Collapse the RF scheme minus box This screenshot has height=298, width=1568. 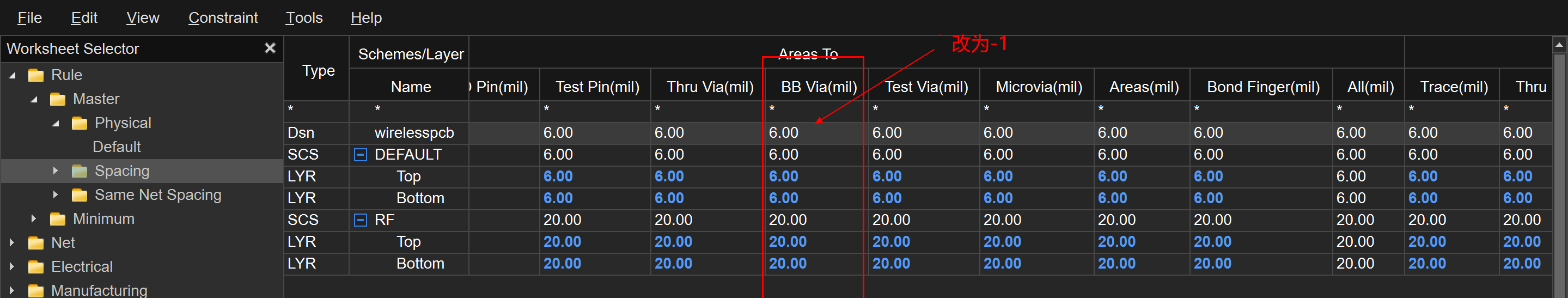[361, 220]
